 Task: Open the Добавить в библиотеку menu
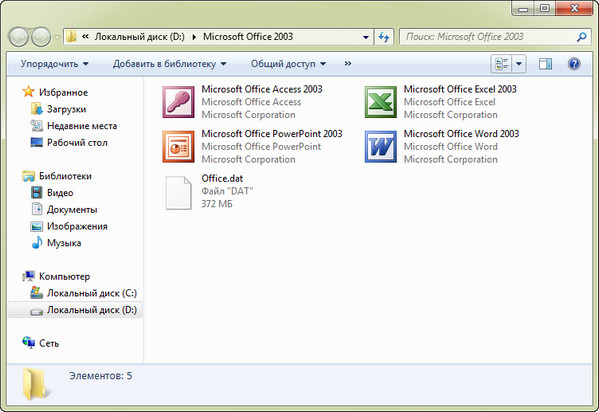(x=169, y=63)
